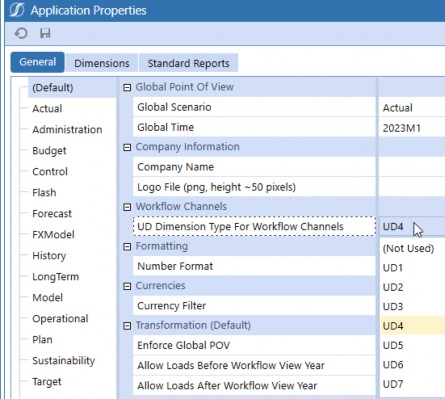Viewport: 445px width, 399px height.
Task: Click the Number Format property label
Action: point(175,266)
